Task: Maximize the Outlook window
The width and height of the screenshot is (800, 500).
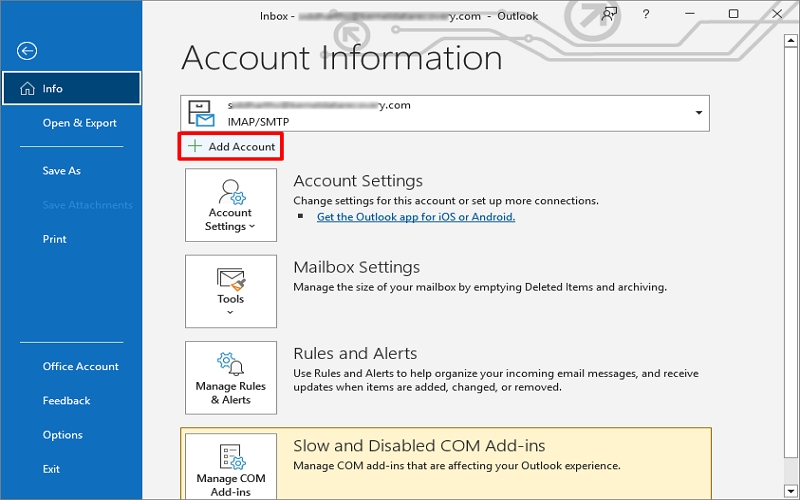Action: tap(733, 14)
